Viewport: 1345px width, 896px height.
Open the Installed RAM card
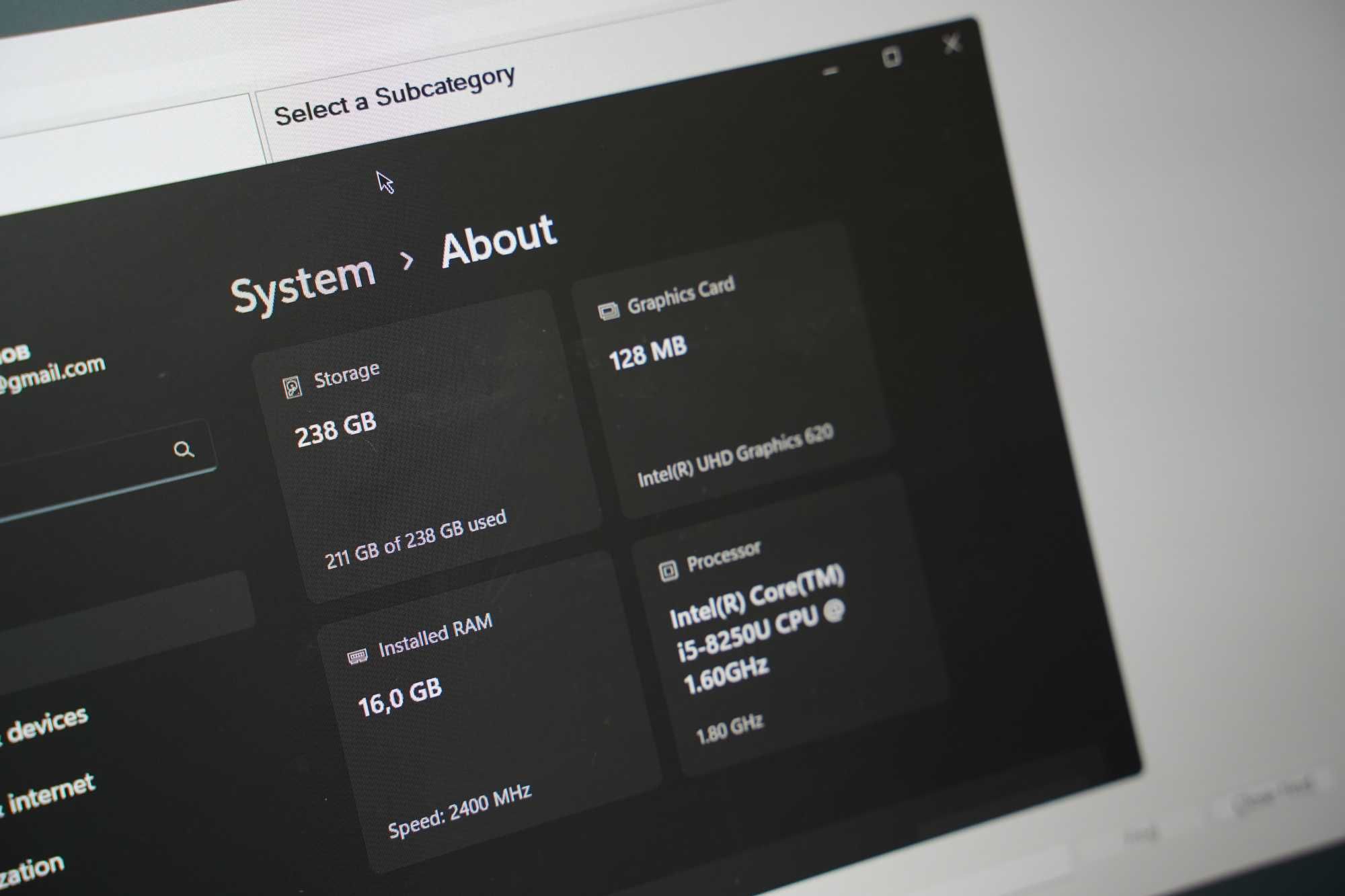490,711
